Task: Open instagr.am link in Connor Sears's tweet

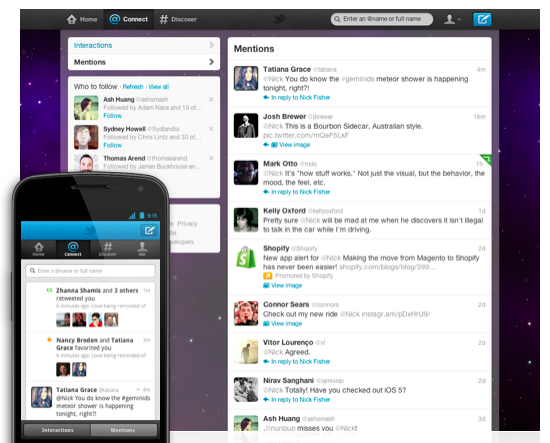Action: [x=396, y=314]
